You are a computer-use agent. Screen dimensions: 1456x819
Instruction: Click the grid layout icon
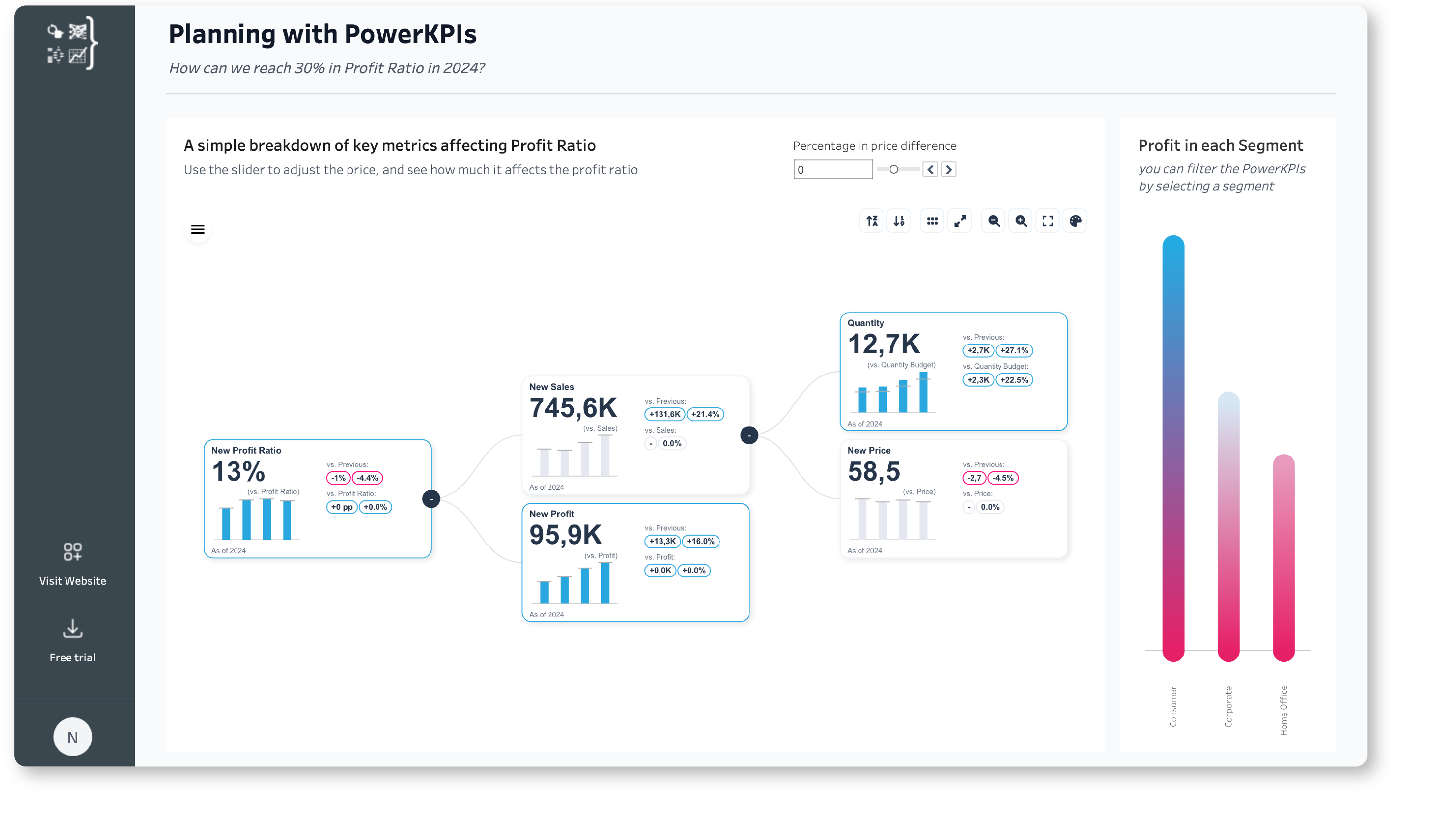[932, 221]
